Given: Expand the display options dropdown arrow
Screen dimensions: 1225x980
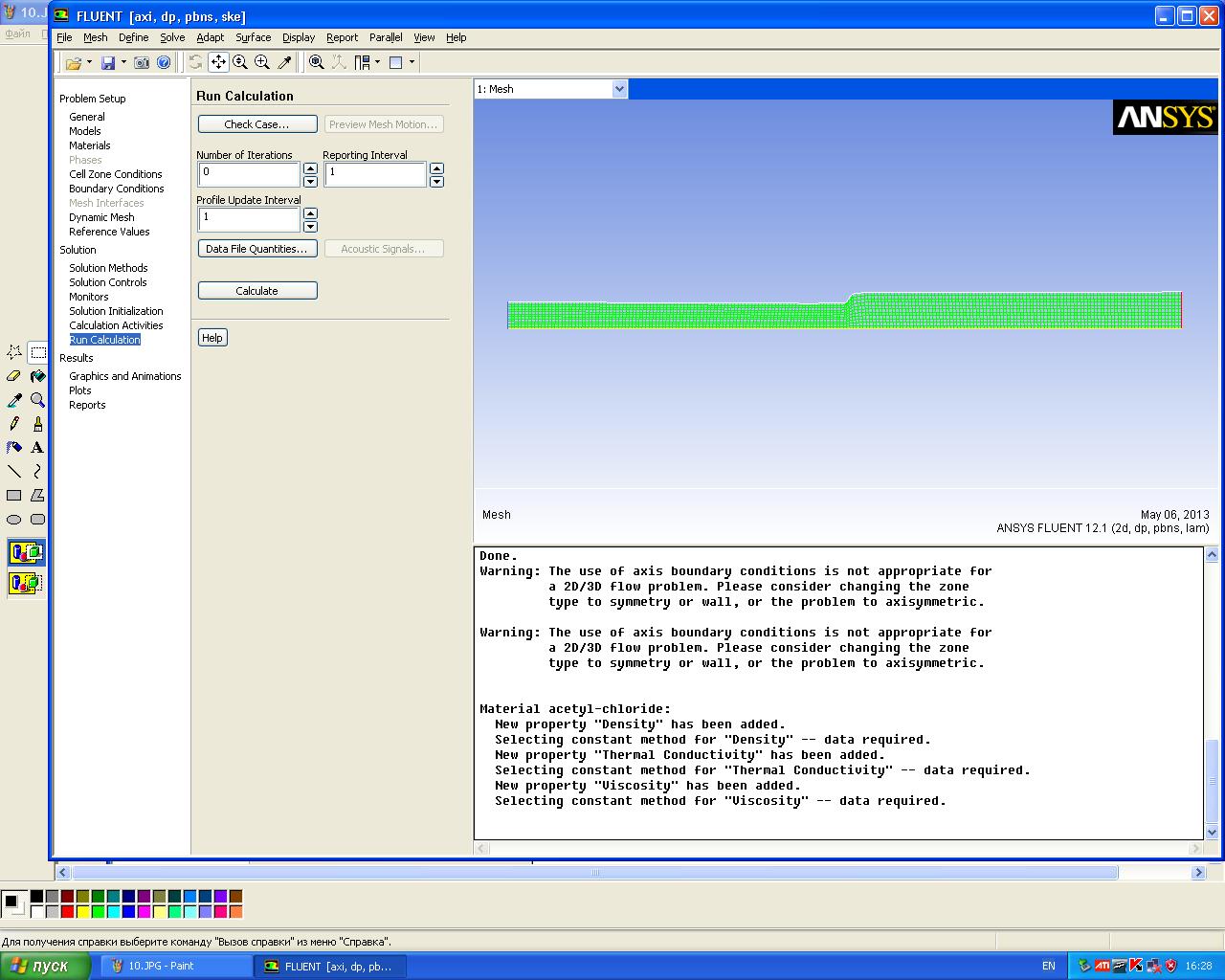Looking at the screenshot, I should (x=412, y=62).
